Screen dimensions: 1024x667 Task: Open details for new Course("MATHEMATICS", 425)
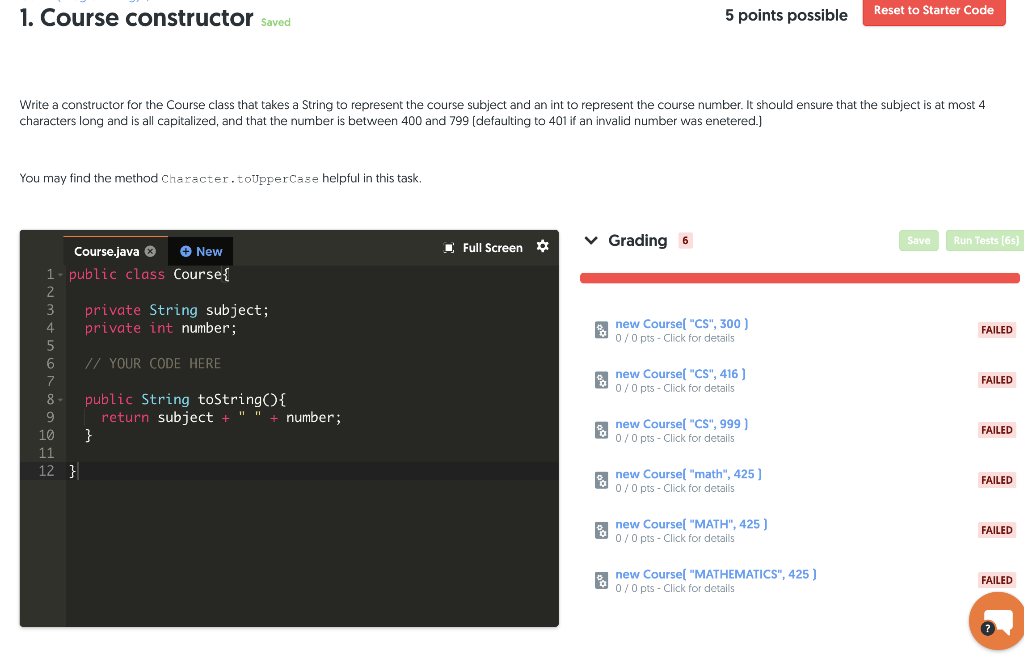pos(715,573)
